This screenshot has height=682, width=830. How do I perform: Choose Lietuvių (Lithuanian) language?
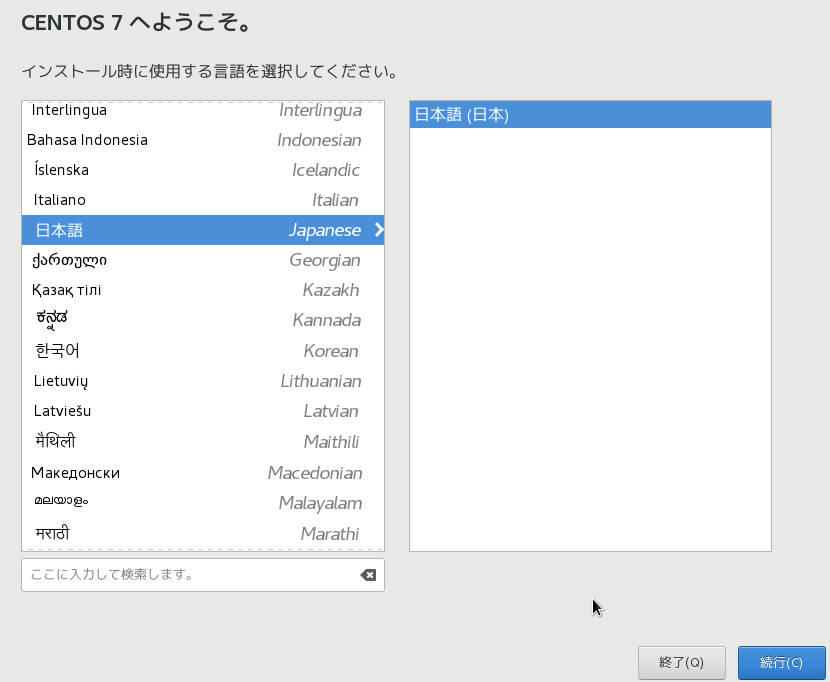[203, 381]
